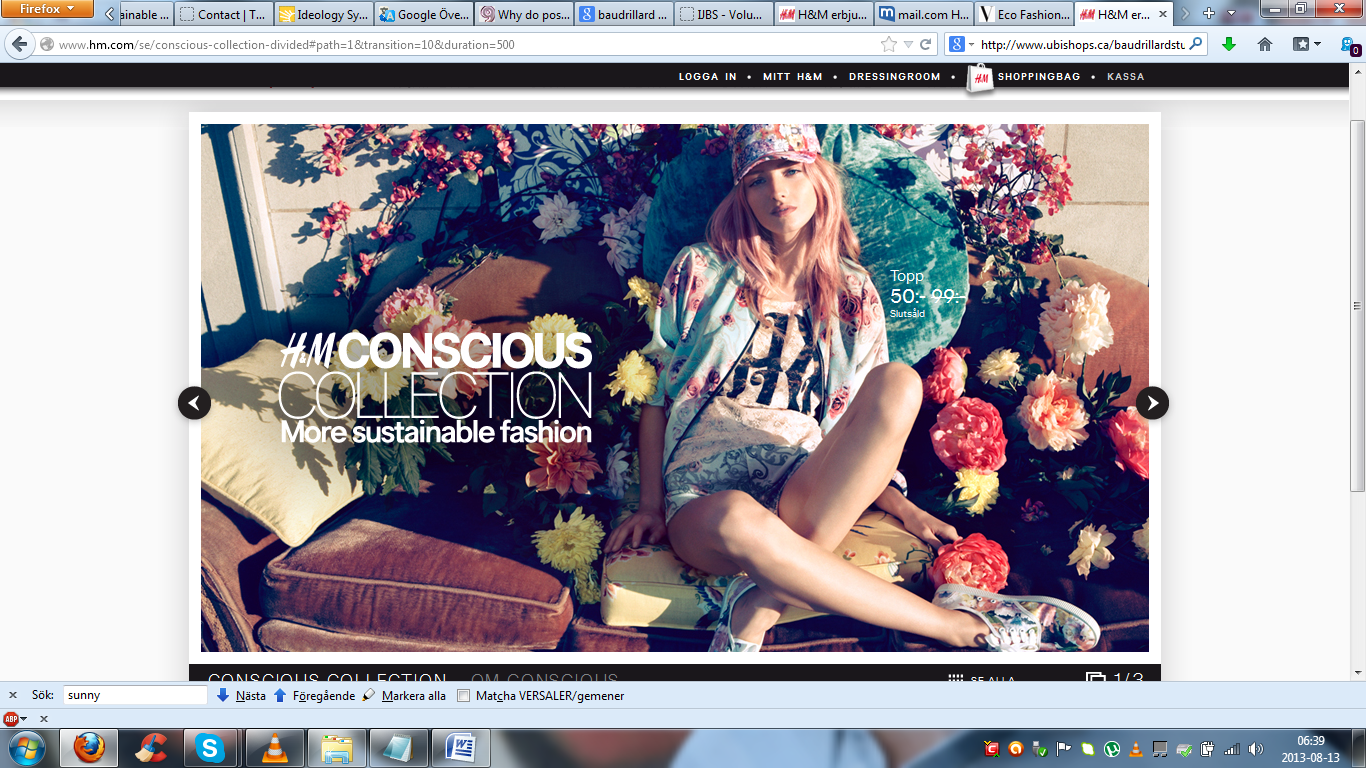Click the Nästa find button
The width and height of the screenshot is (1366, 768).
[x=242, y=695]
